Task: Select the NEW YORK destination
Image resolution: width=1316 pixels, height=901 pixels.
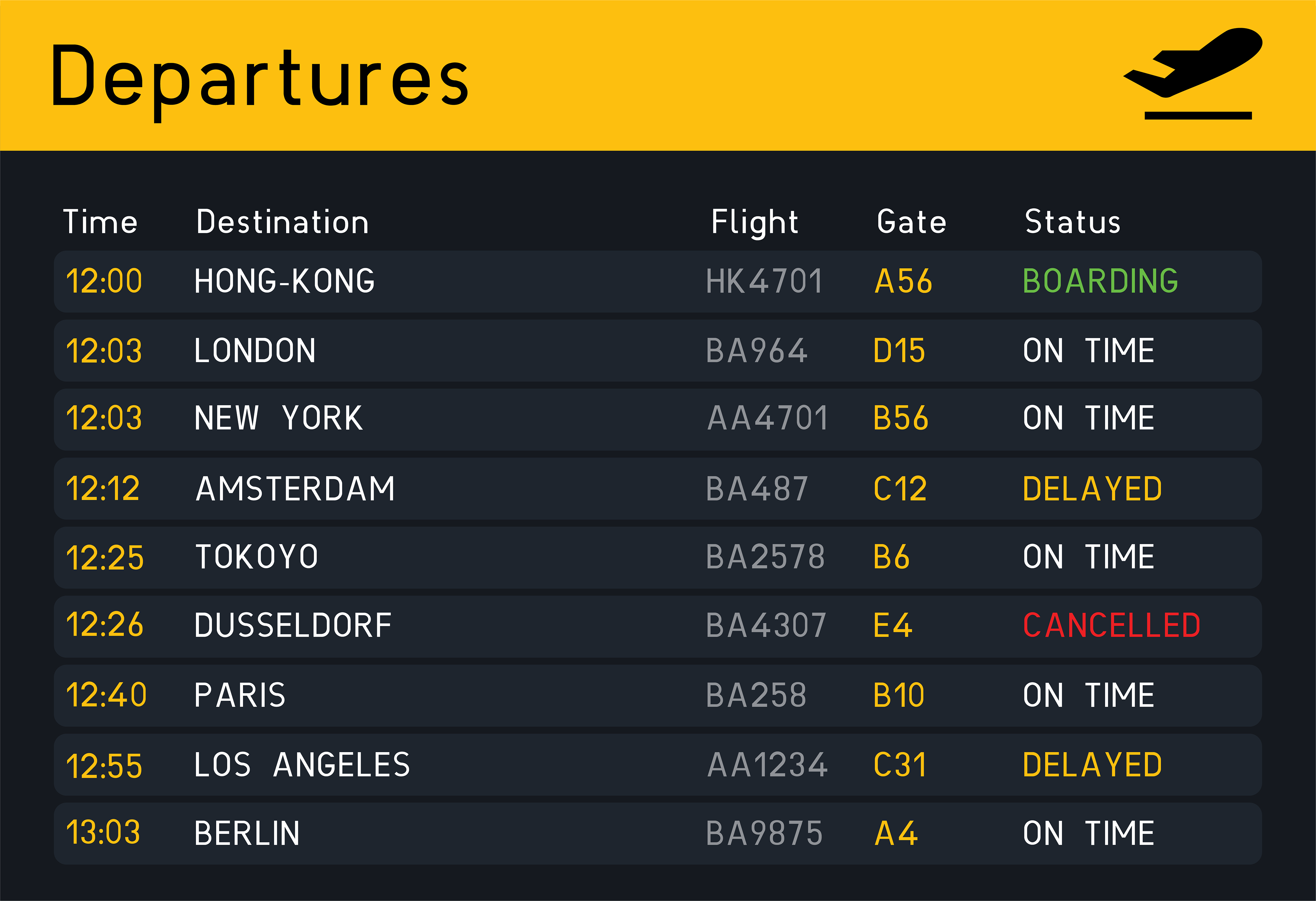Action: coord(278,419)
